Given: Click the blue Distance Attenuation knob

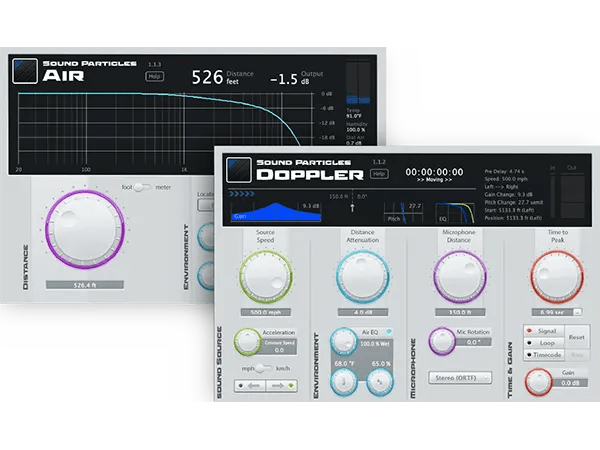Looking at the screenshot, I should click(363, 277).
